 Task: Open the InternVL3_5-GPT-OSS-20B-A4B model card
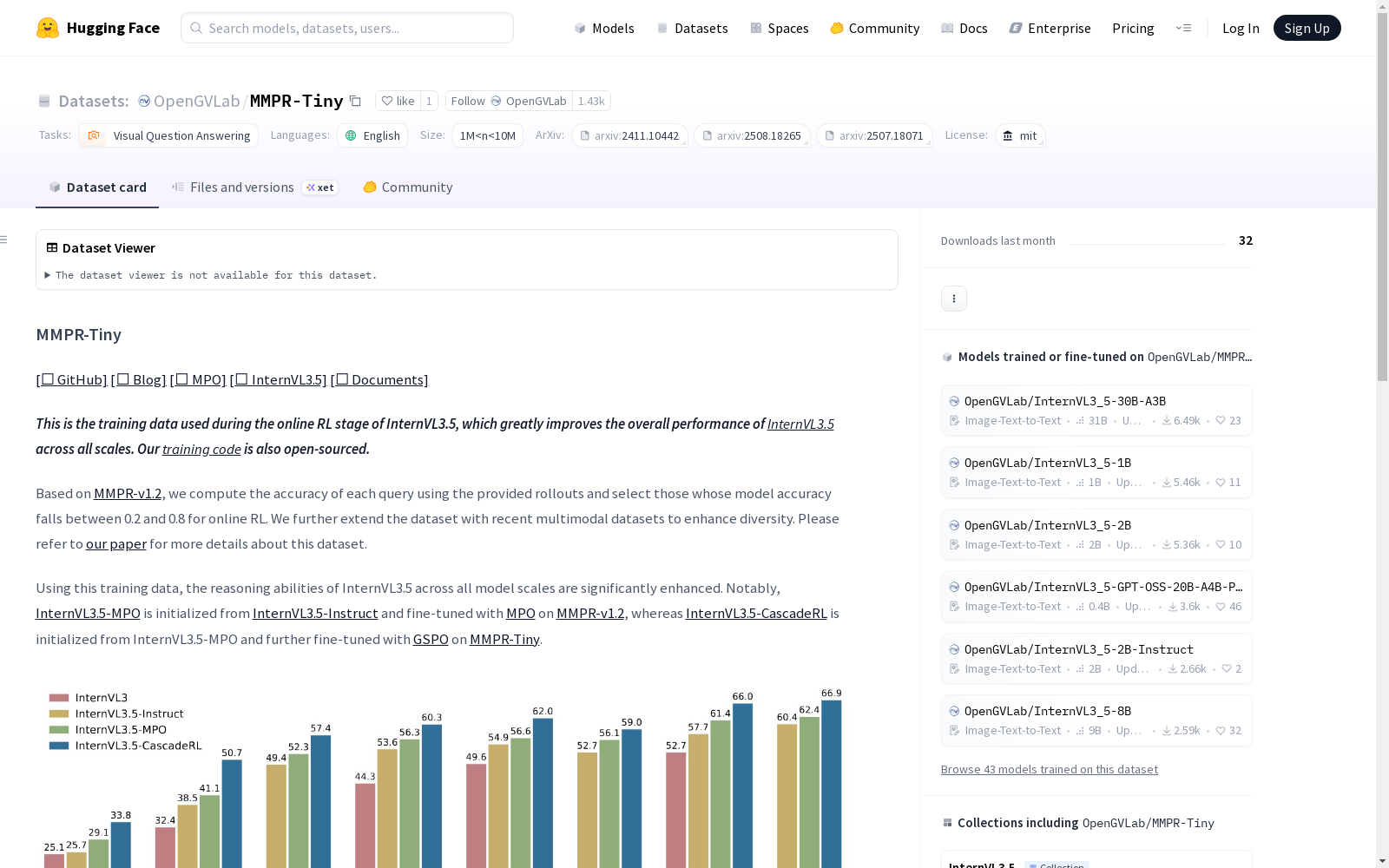point(1096,596)
